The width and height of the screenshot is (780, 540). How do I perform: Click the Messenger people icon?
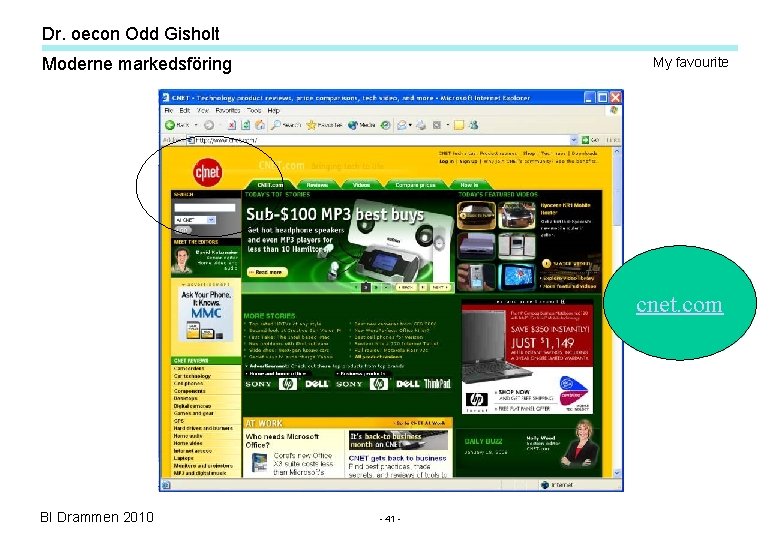point(473,125)
